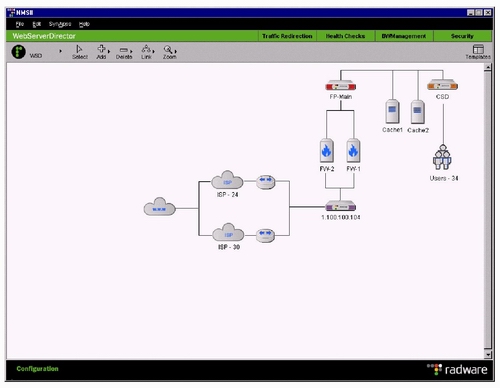Open the File menu
Viewport: 500px width, 388px height.
tap(20, 24)
